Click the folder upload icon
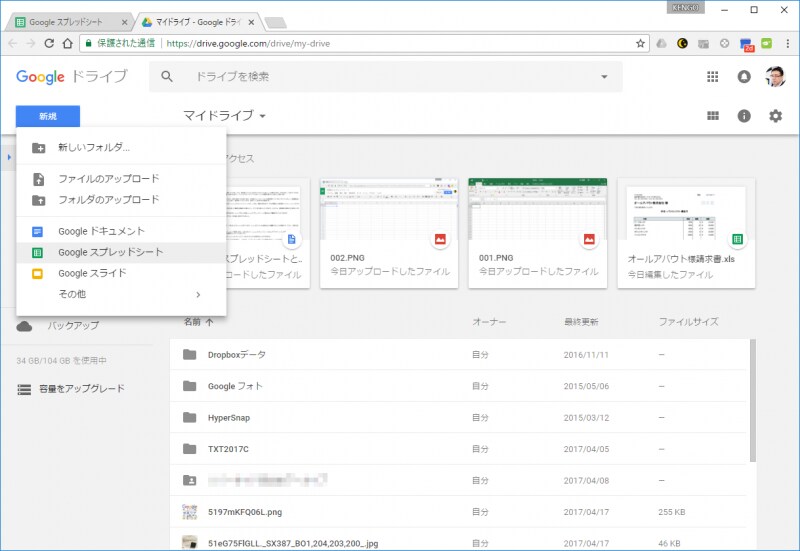This screenshot has width=800, height=551. (x=38, y=200)
